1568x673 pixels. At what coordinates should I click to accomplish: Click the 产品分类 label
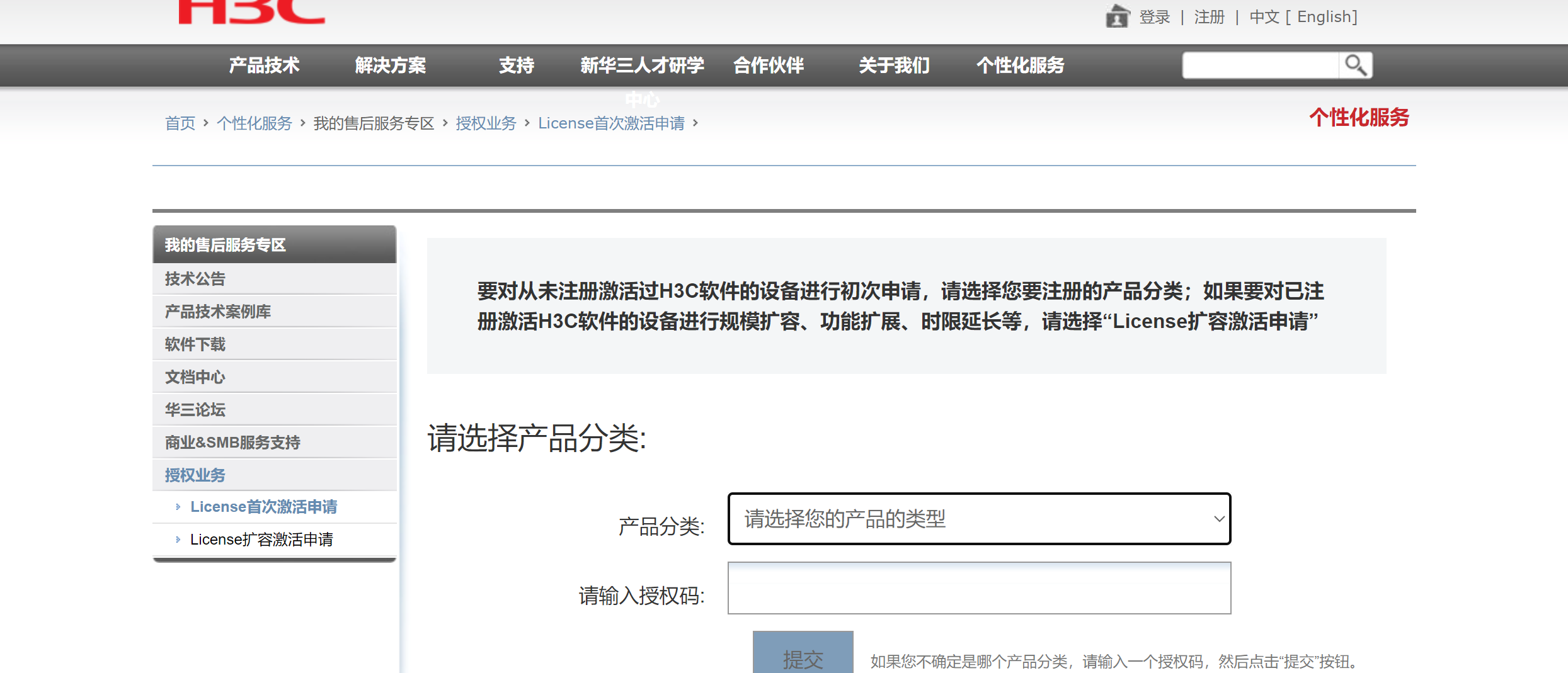661,526
